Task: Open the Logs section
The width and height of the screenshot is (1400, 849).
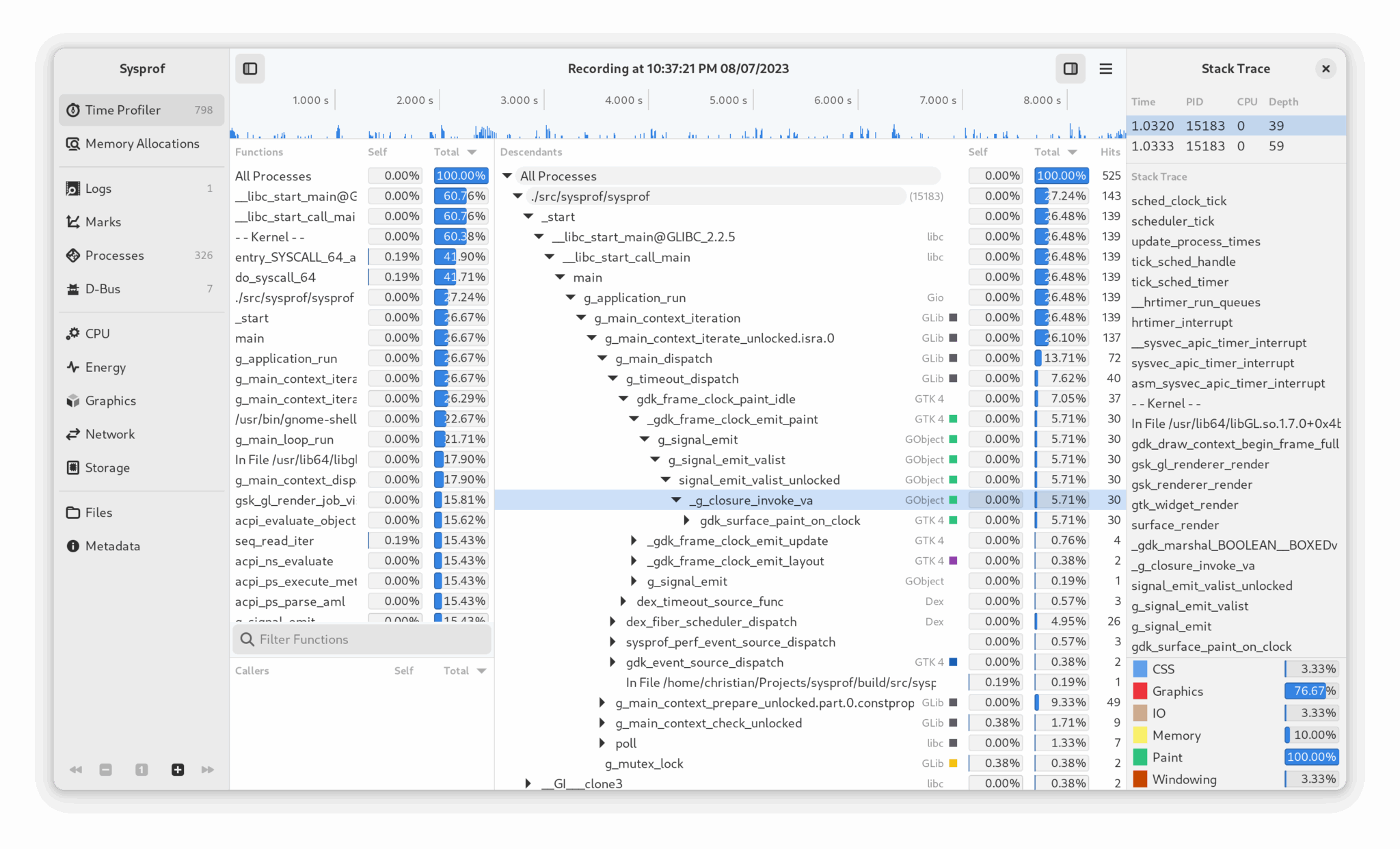Action: pos(98,188)
